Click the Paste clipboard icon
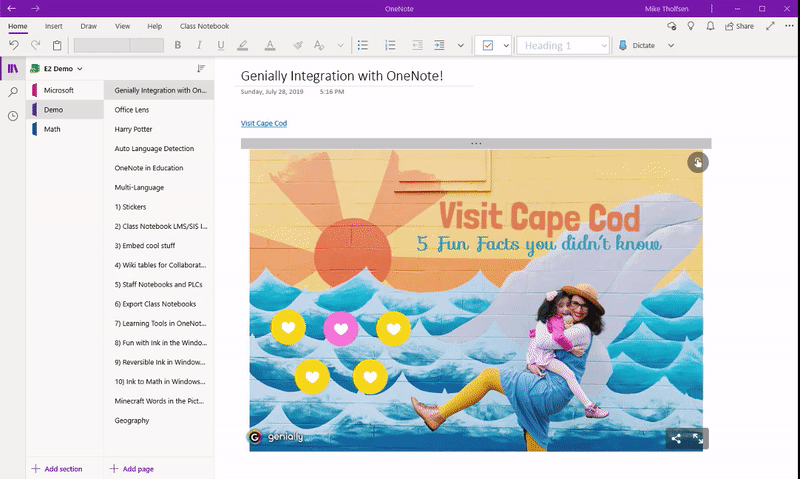This screenshot has height=479, width=800. click(57, 45)
